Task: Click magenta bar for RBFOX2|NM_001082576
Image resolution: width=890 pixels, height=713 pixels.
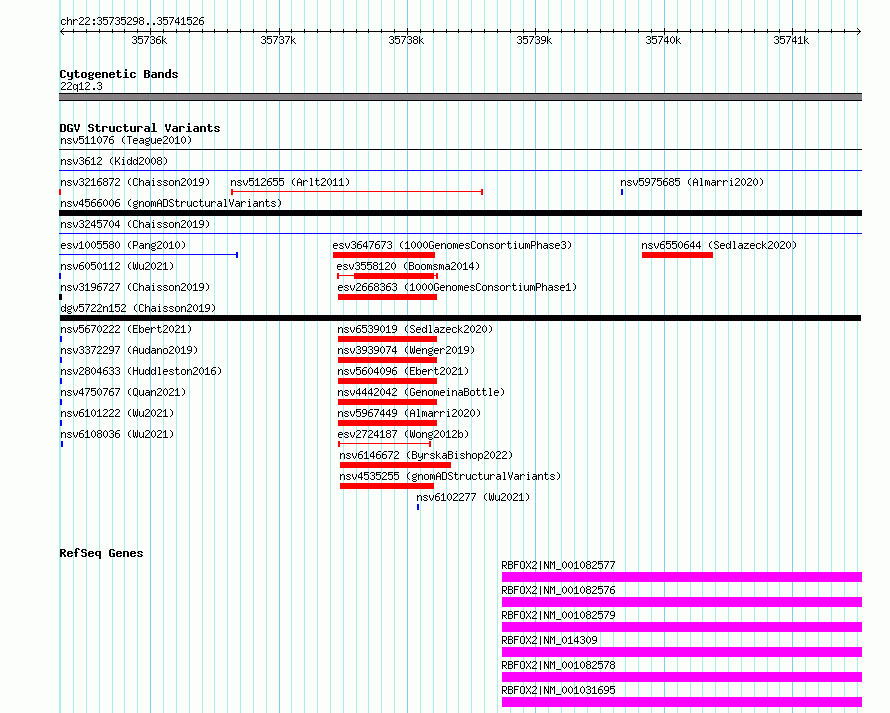Action: point(682,602)
